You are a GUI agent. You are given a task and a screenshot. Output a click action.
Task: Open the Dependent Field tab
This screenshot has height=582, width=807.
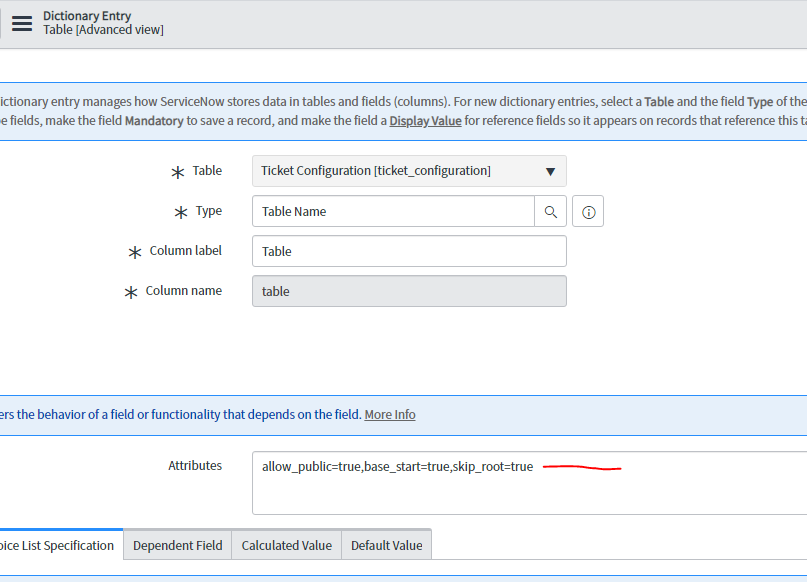(x=178, y=545)
